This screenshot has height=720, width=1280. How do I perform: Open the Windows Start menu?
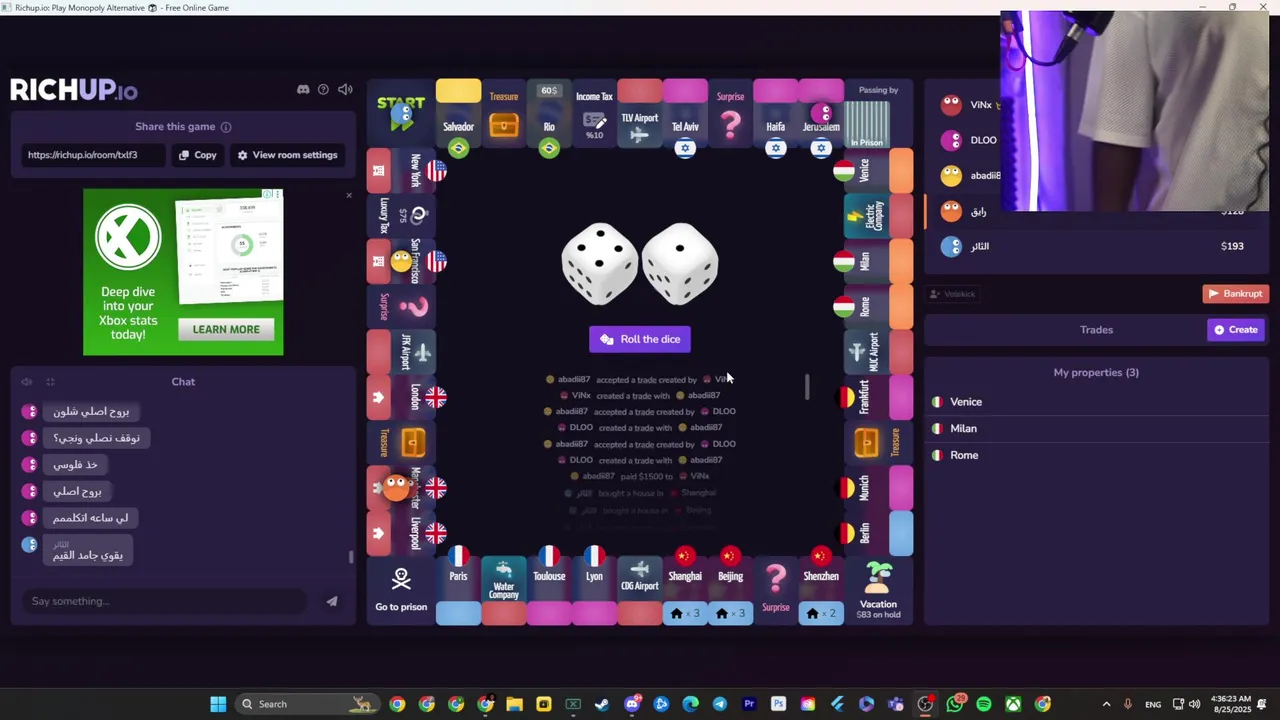click(218, 704)
